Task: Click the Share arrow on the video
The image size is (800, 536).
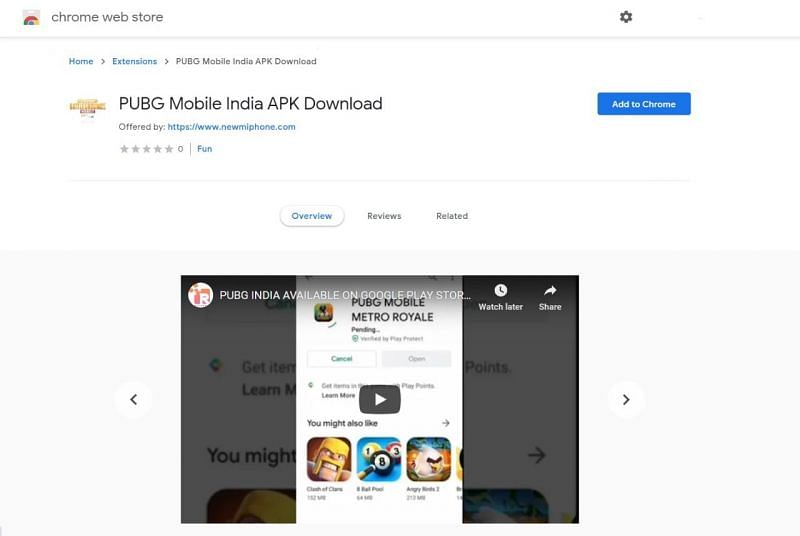Action: coord(550,291)
